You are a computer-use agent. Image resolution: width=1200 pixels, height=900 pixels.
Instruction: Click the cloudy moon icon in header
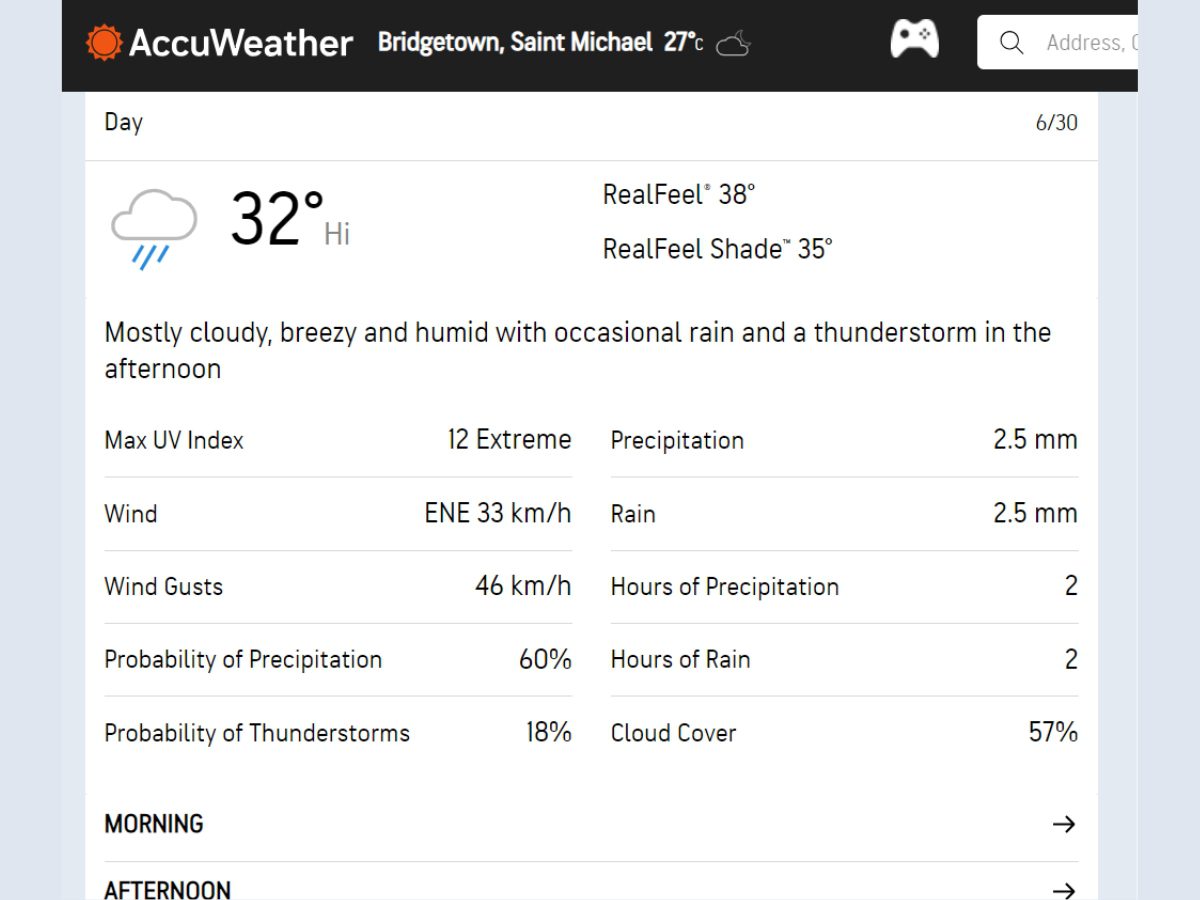point(733,43)
